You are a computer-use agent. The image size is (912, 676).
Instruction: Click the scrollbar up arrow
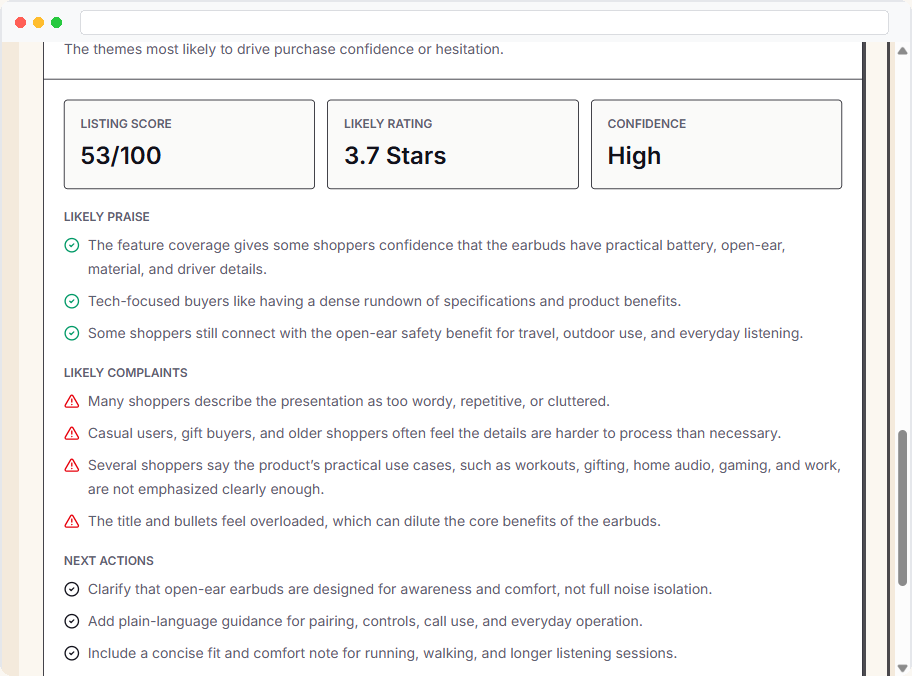pyautogui.click(x=902, y=51)
